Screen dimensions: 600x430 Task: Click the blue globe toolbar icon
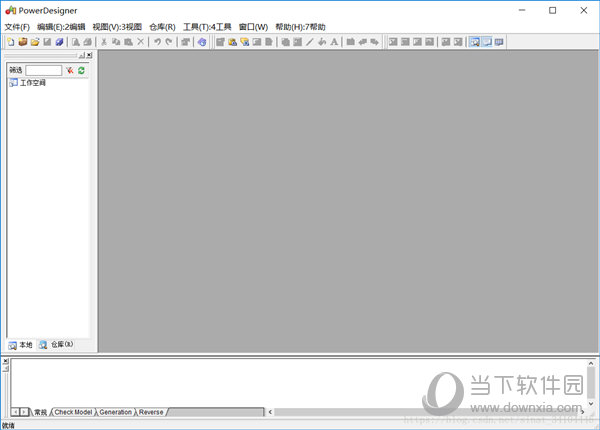pos(202,42)
